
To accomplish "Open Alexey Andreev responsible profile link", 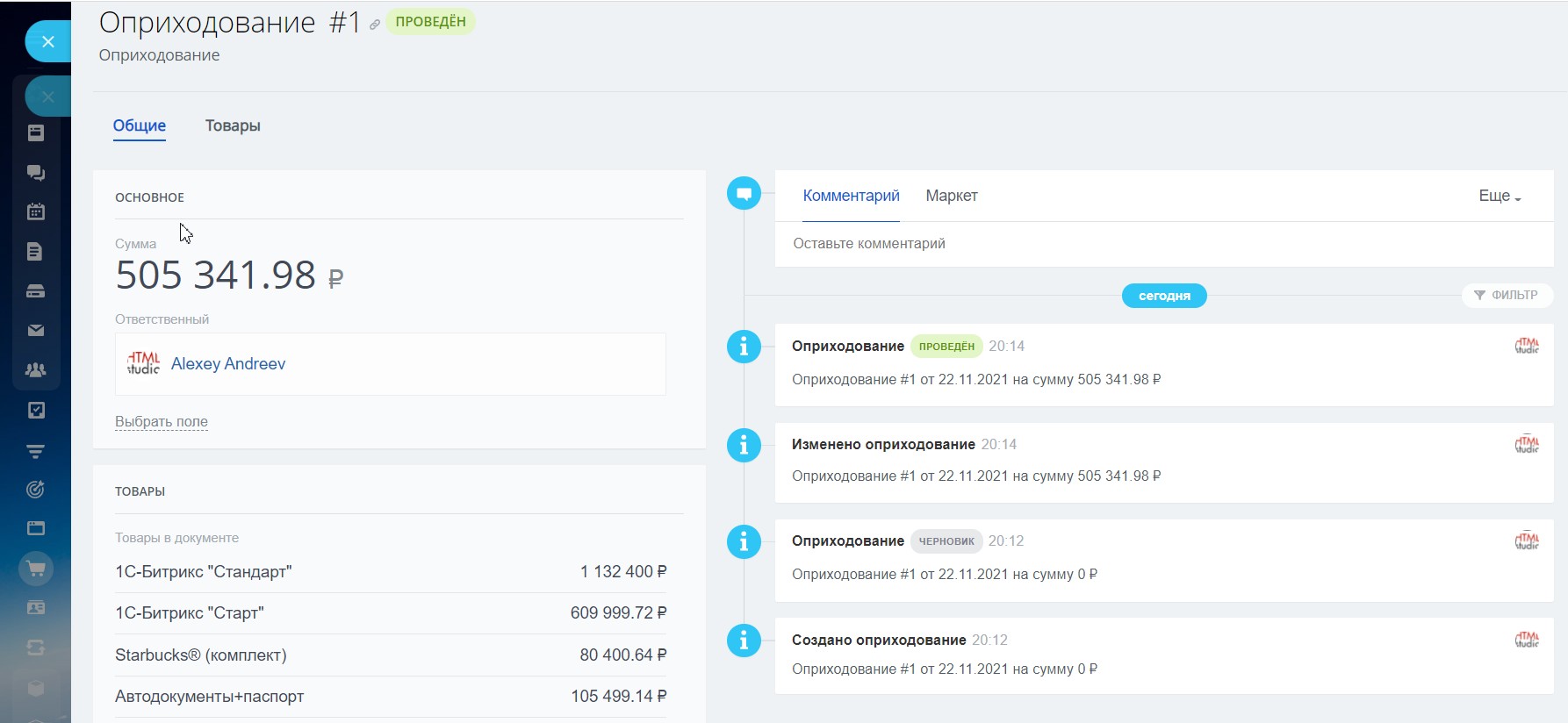I will pyautogui.click(x=227, y=364).
